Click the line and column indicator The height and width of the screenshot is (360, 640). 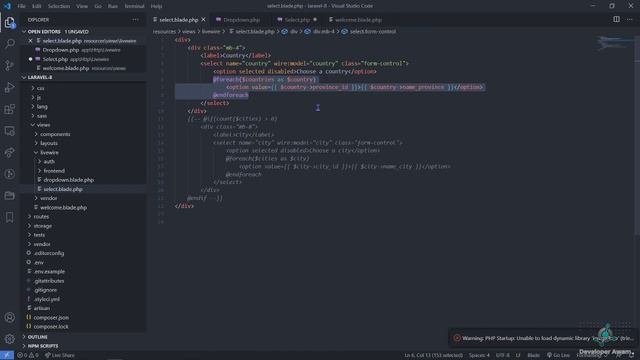coord(433,355)
